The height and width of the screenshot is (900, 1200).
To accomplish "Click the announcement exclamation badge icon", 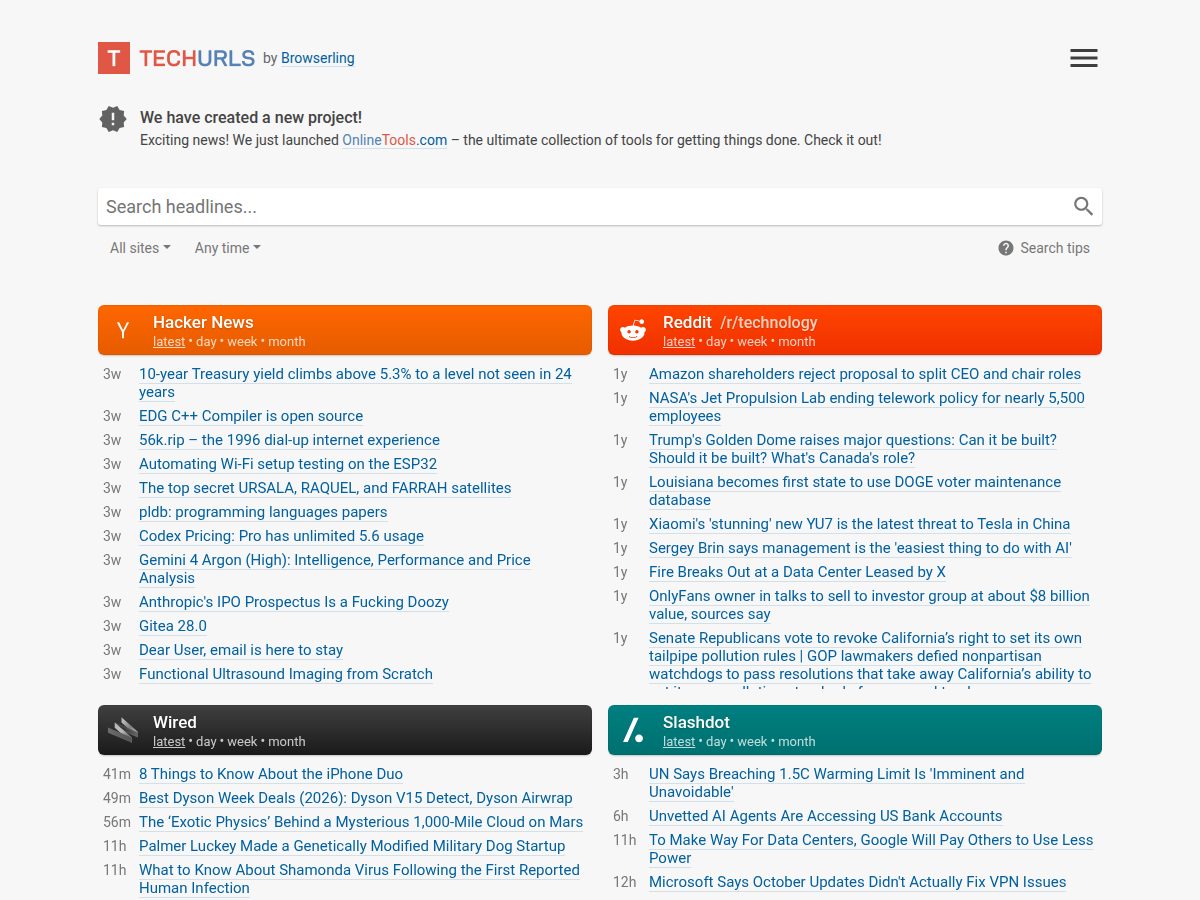I will click(113, 119).
